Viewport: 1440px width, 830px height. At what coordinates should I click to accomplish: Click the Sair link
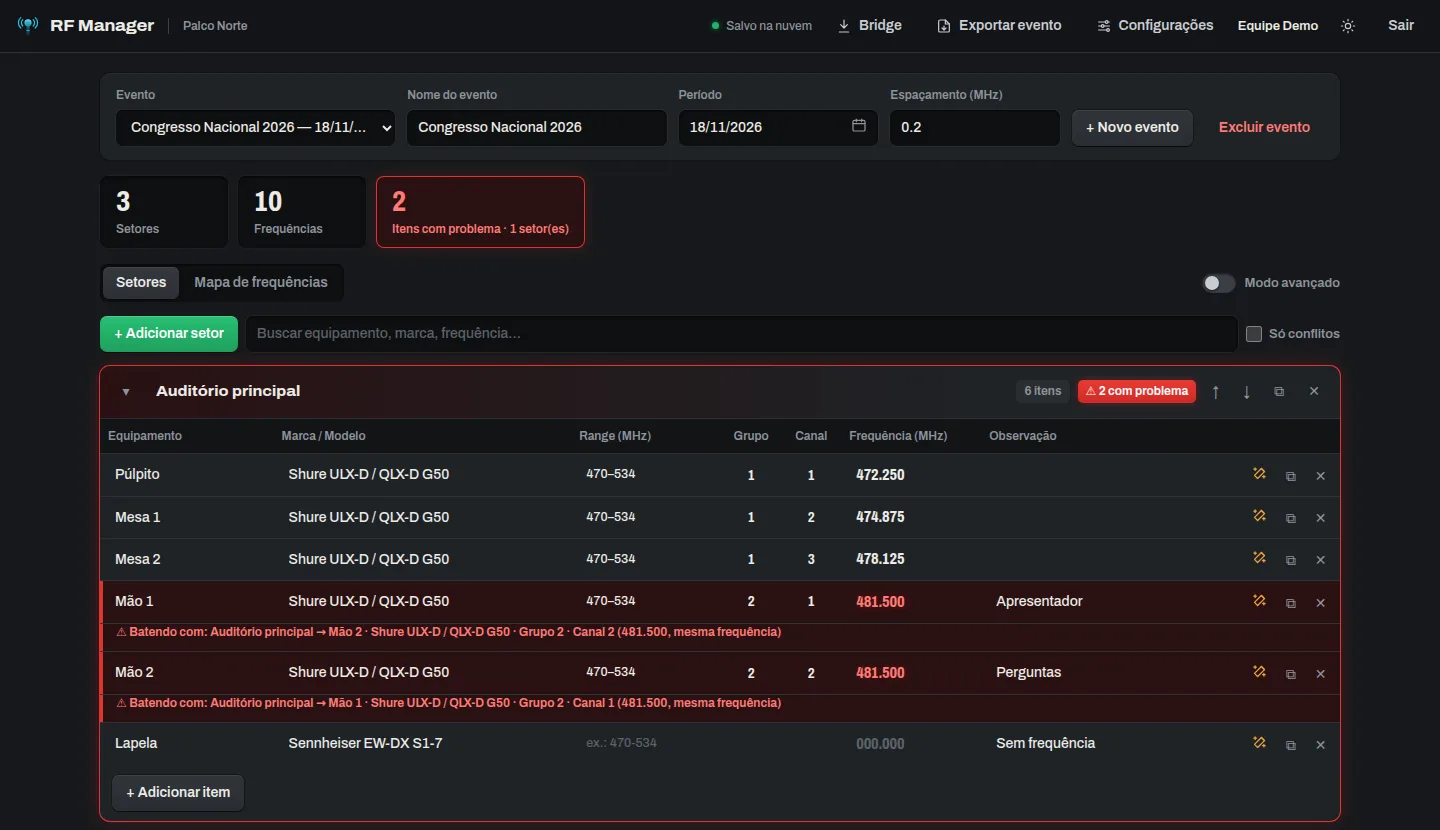point(1401,26)
